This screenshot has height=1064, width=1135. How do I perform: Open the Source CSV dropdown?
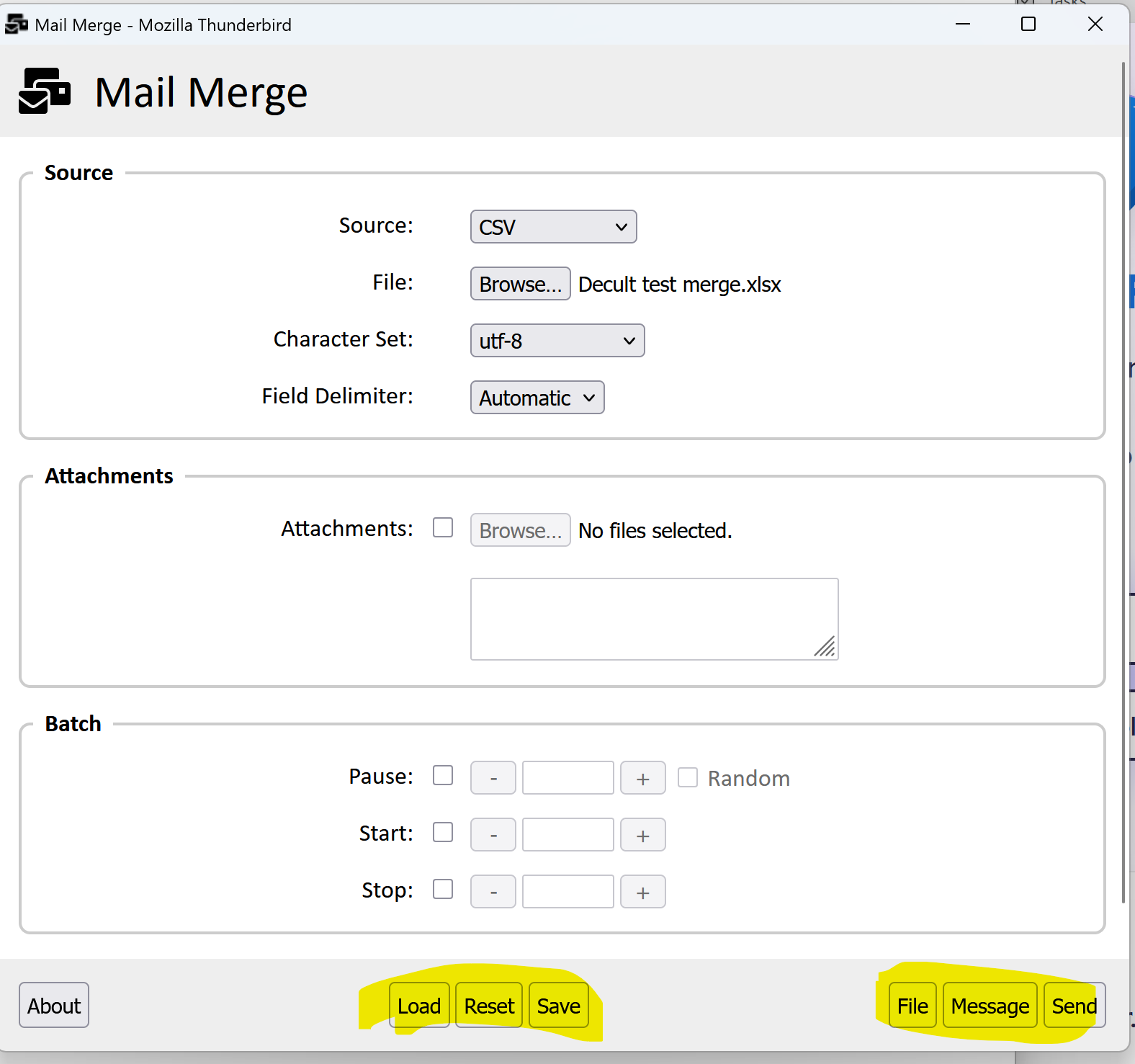point(553,227)
